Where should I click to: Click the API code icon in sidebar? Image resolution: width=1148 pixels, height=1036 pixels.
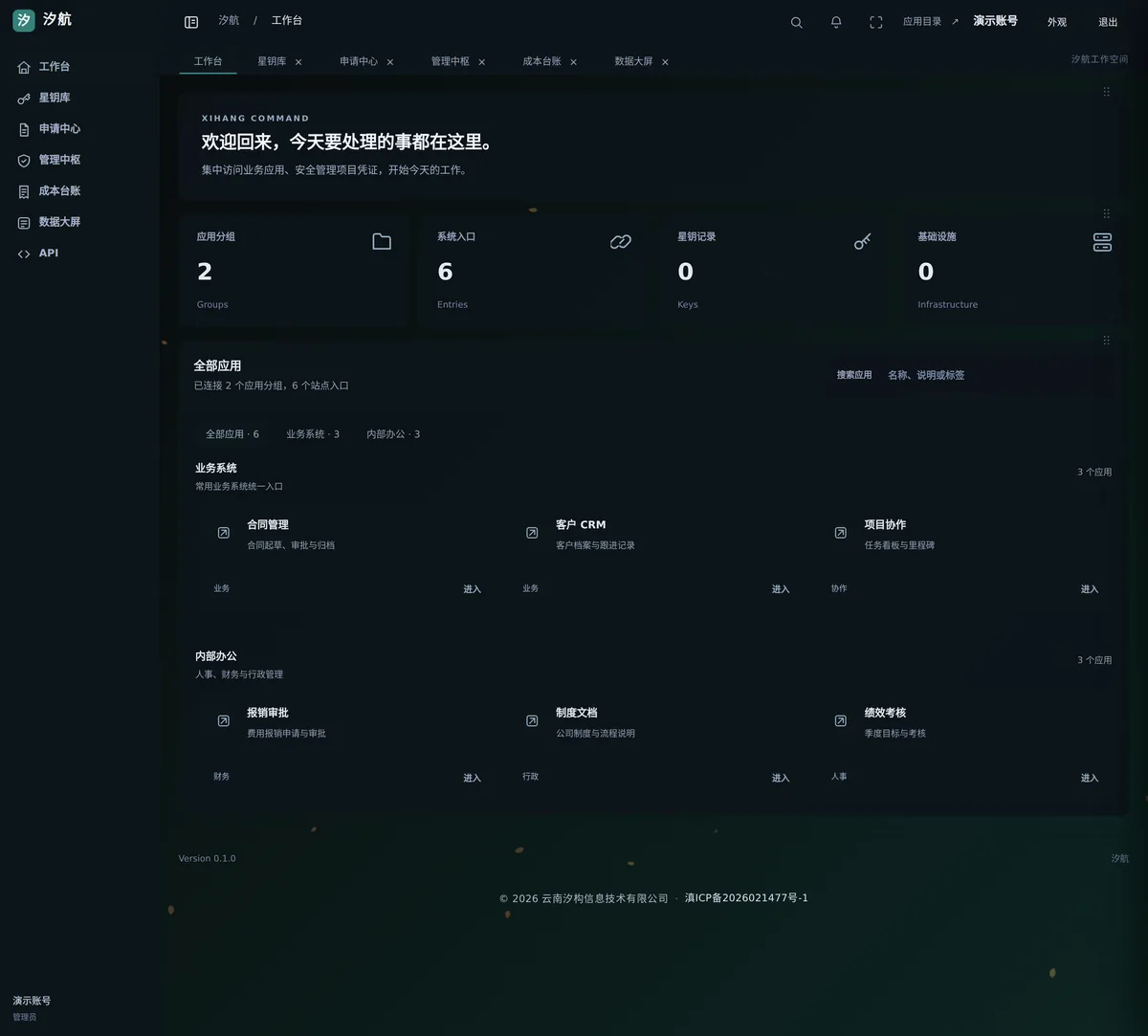24,253
